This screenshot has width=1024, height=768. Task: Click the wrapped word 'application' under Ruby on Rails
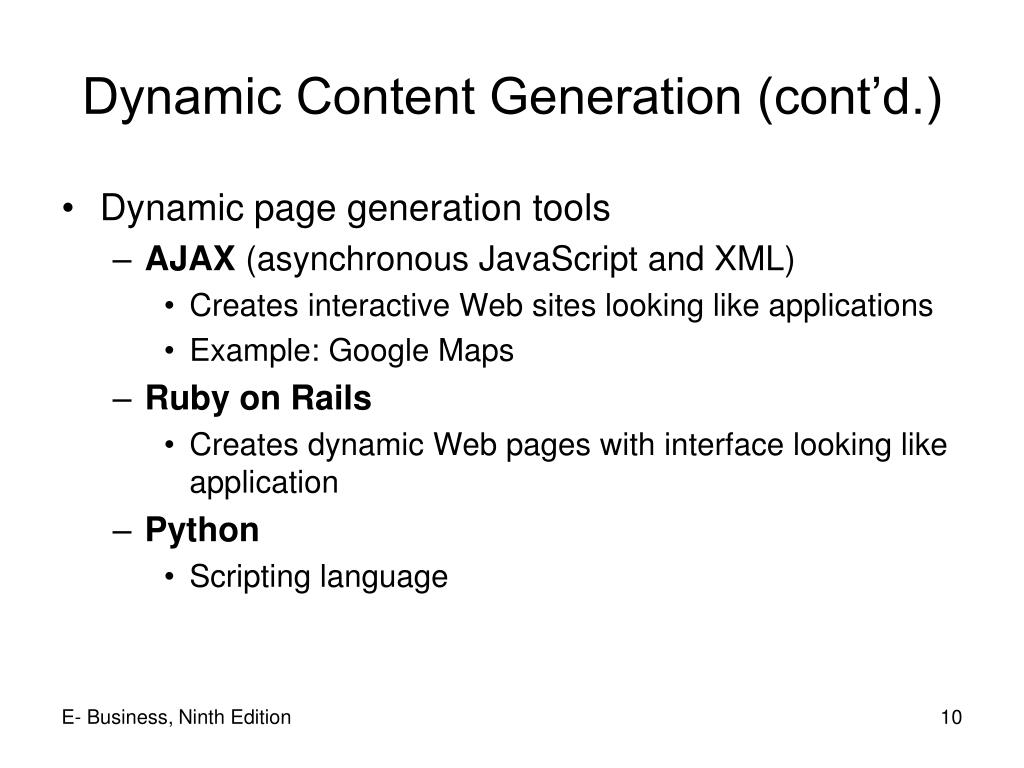[264, 484]
